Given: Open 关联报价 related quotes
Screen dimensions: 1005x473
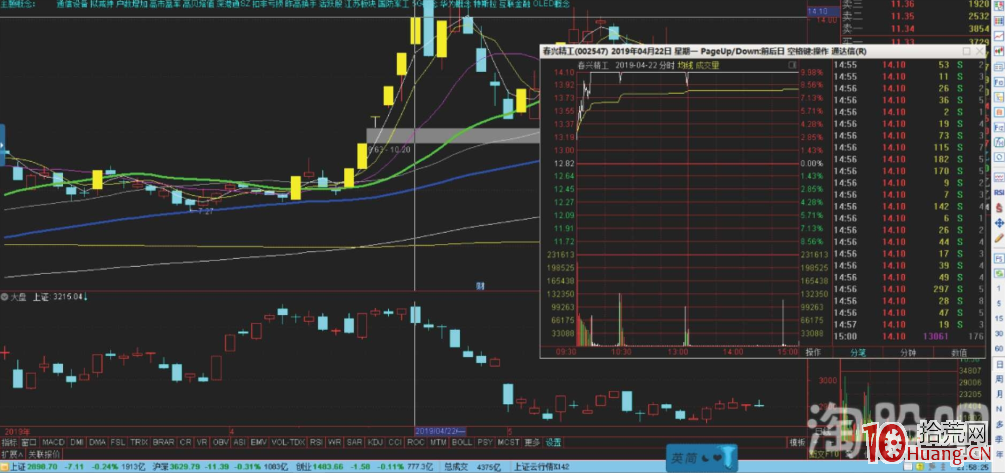Looking at the screenshot, I should point(44,452).
